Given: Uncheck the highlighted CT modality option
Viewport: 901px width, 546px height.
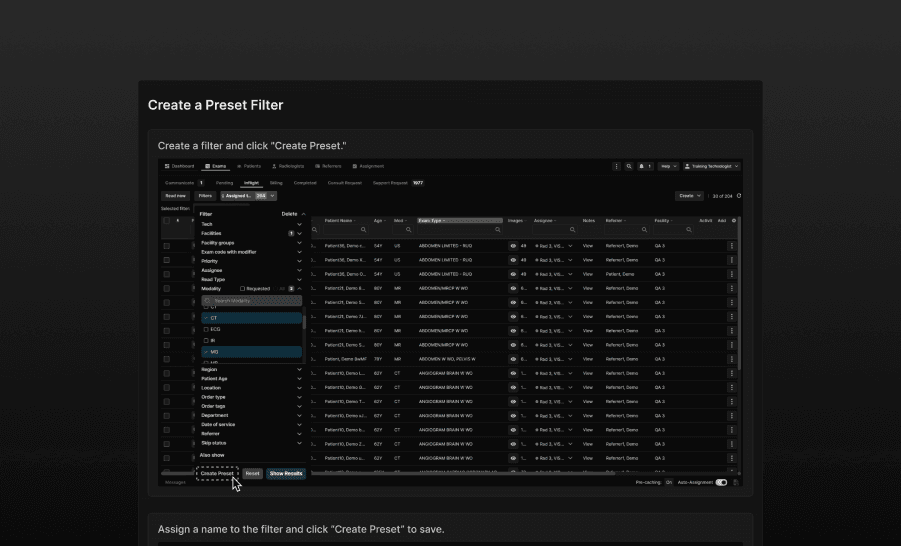Looking at the screenshot, I should click(251, 318).
